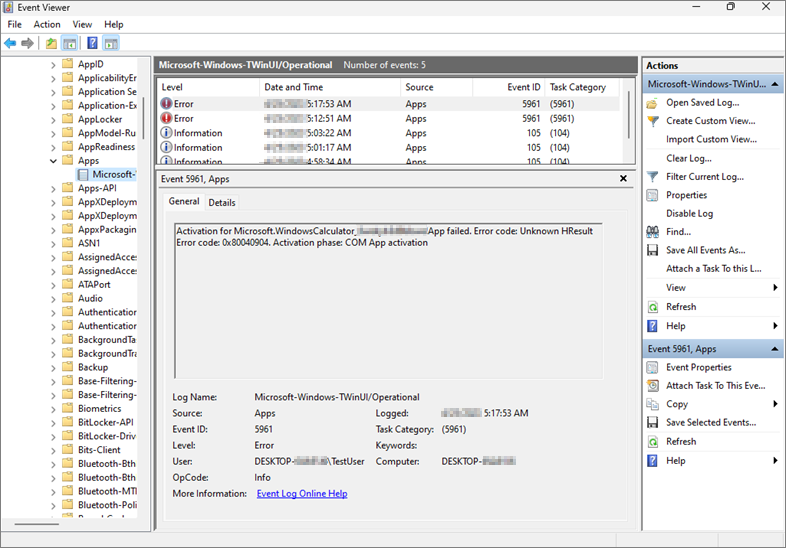The width and height of the screenshot is (786, 548).
Task: Click the Event Properties icon
Action: coord(652,368)
